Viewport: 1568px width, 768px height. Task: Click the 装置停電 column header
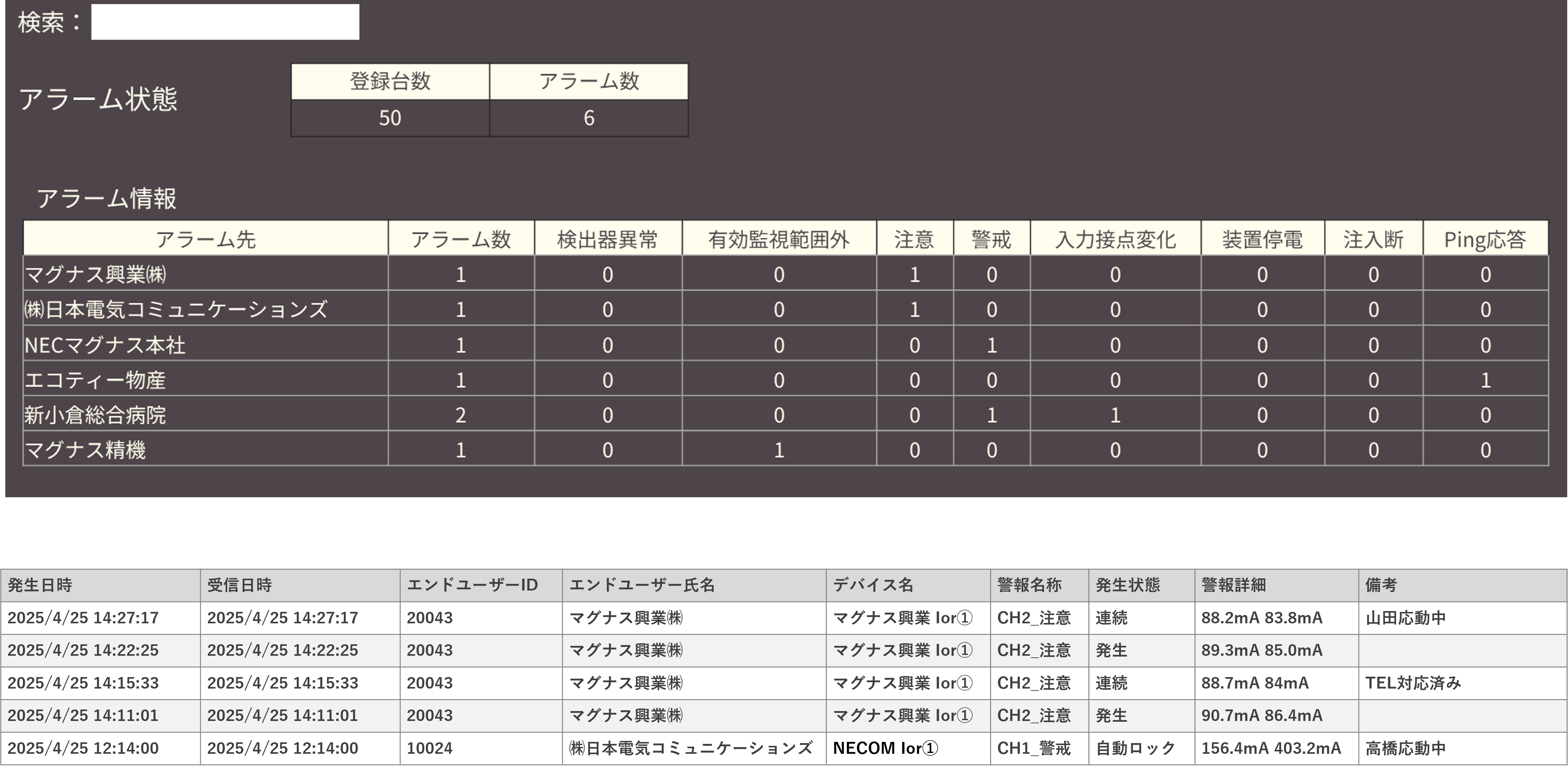tap(1263, 239)
